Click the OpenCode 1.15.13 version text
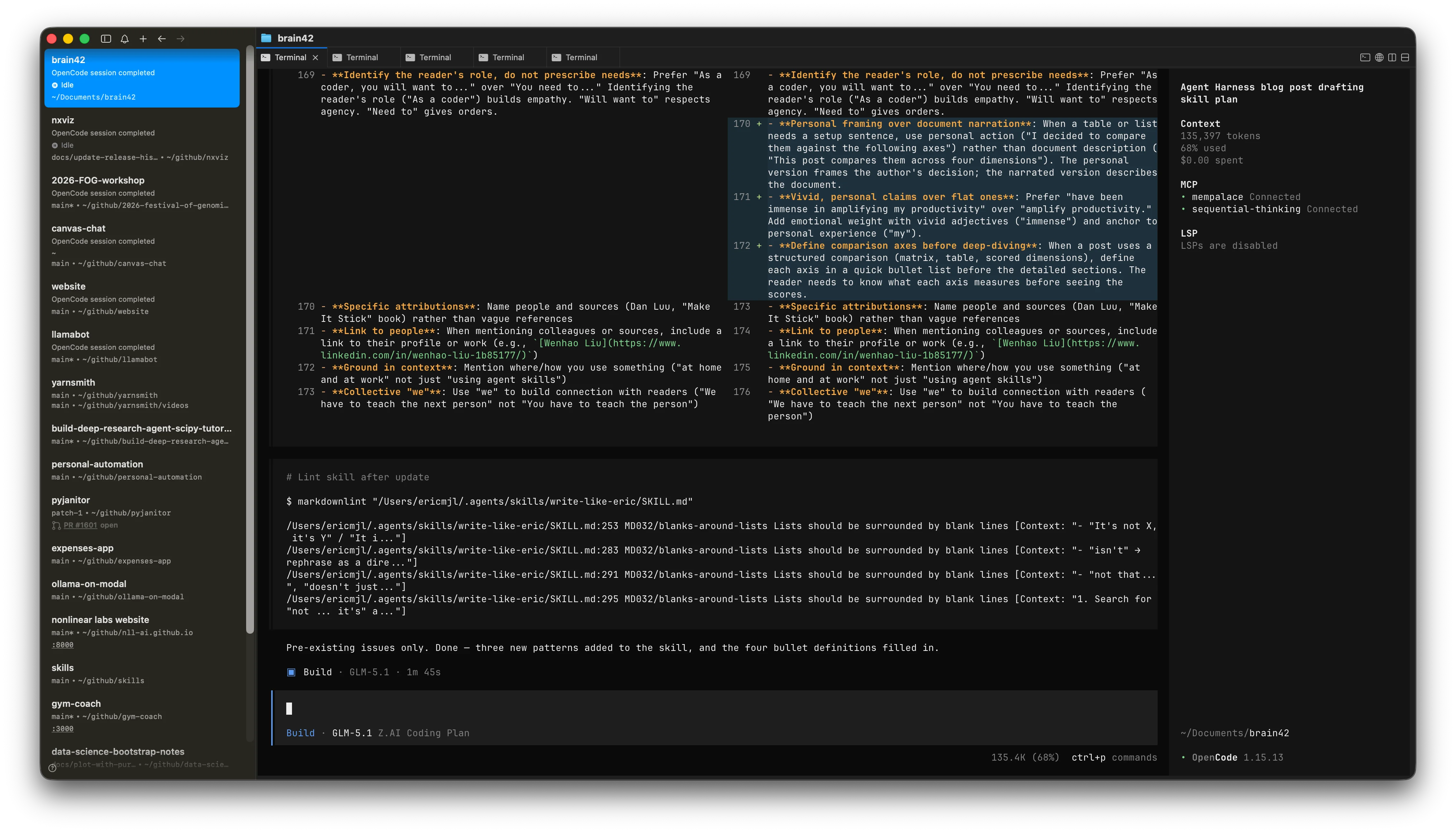1456x833 pixels. point(1237,757)
